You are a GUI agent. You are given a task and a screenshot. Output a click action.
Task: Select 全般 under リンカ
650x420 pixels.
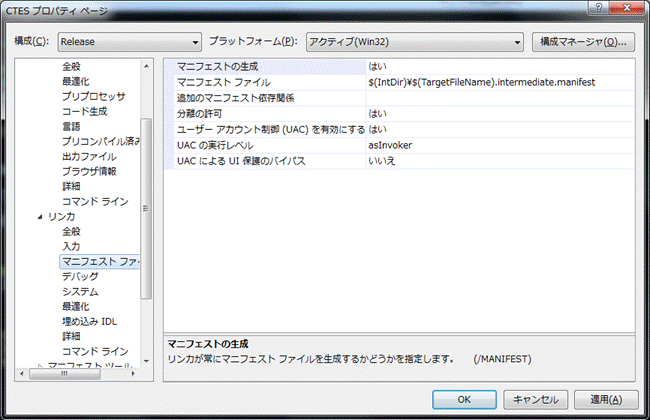pos(71,231)
